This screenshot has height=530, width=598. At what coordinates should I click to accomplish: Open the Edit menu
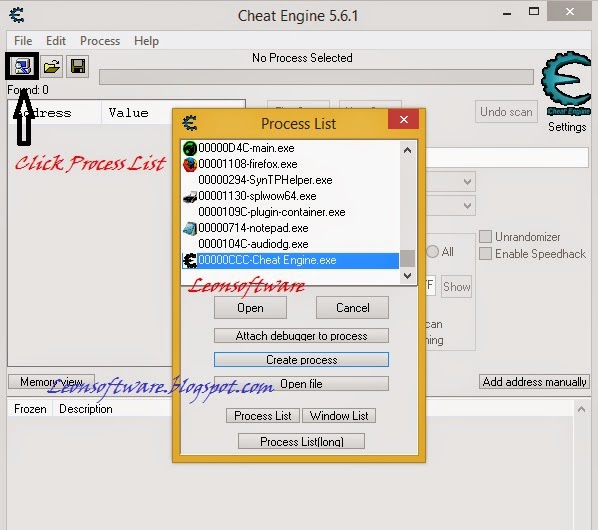point(56,41)
